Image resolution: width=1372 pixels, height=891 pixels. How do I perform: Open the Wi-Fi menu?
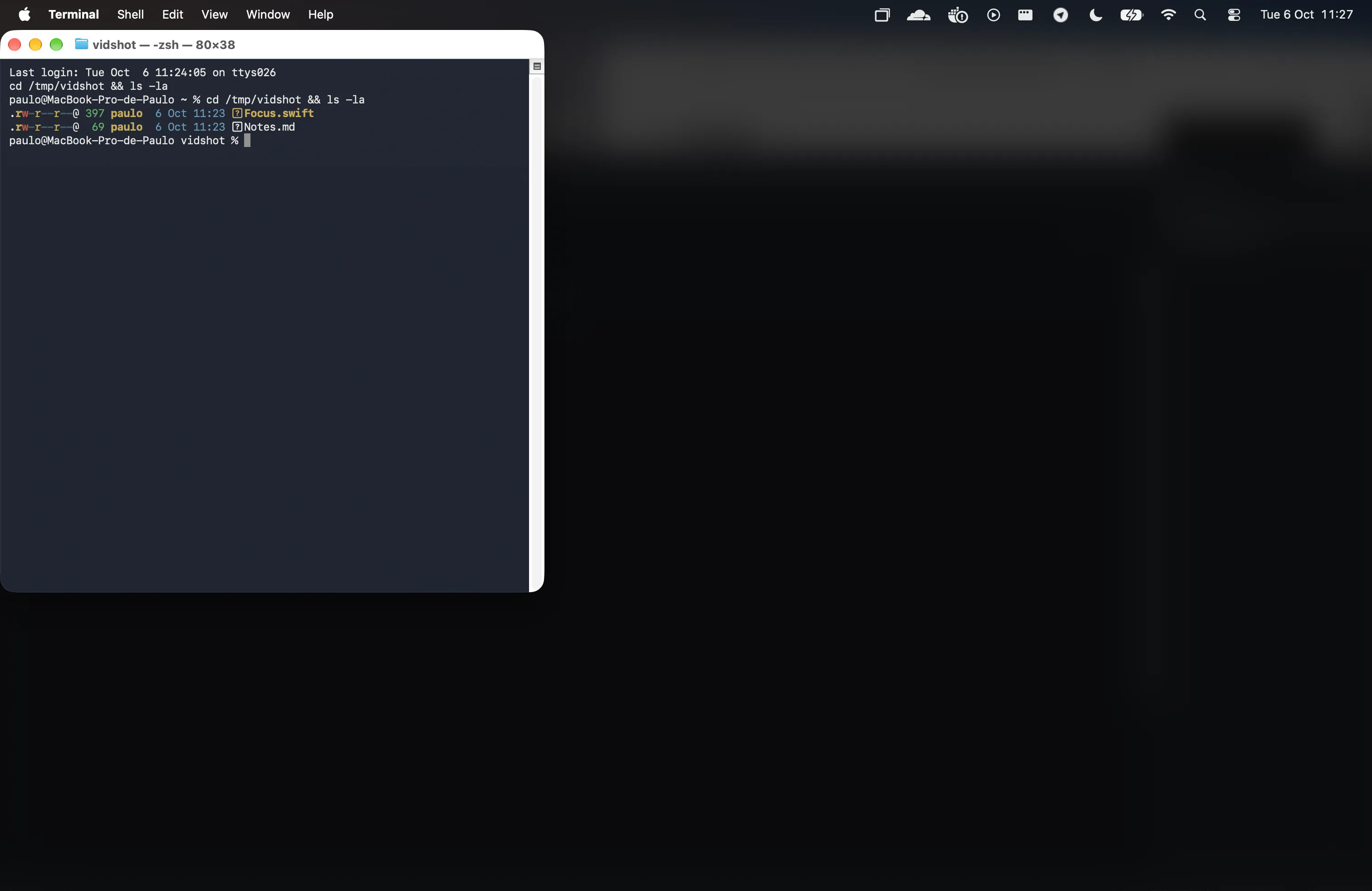point(1168,15)
